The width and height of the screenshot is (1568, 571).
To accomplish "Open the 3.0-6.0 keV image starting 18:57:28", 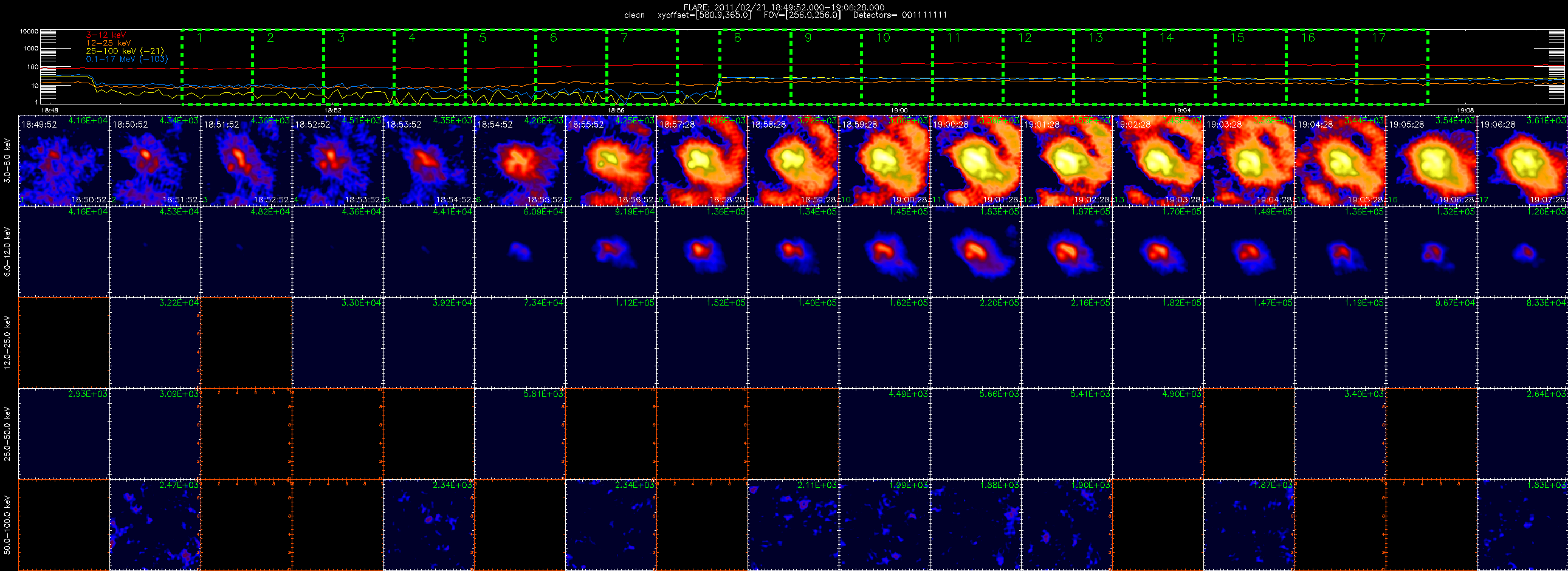I will pyautogui.click(x=702, y=160).
